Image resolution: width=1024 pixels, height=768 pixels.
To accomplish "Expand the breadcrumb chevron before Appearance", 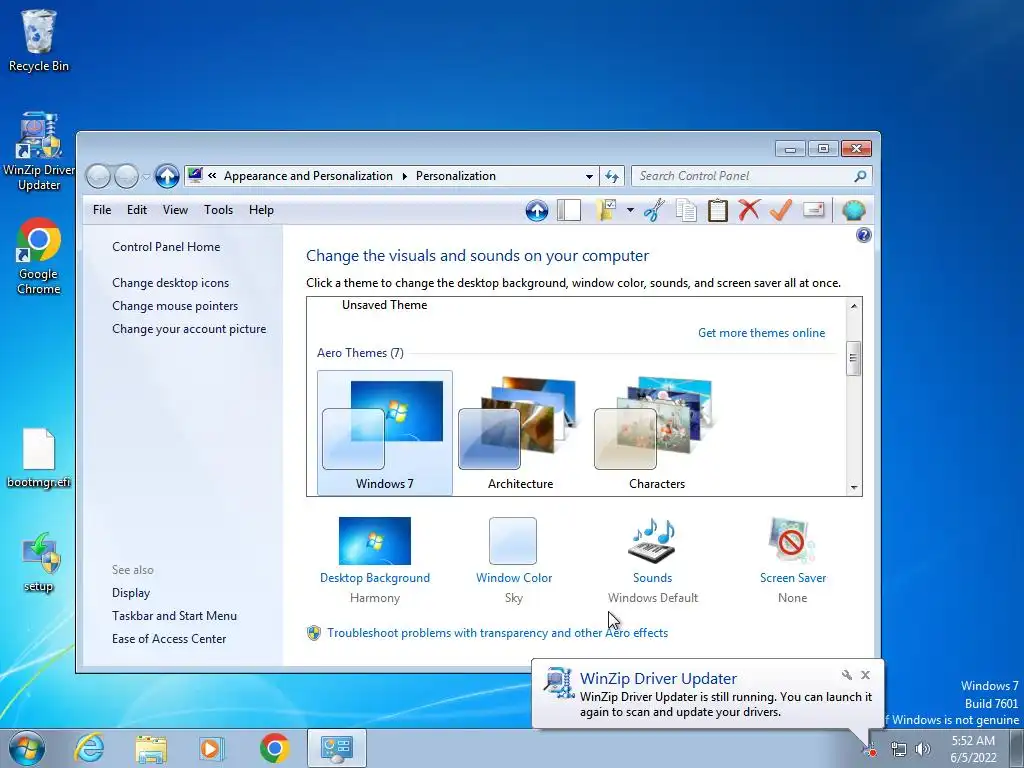I will [212, 176].
